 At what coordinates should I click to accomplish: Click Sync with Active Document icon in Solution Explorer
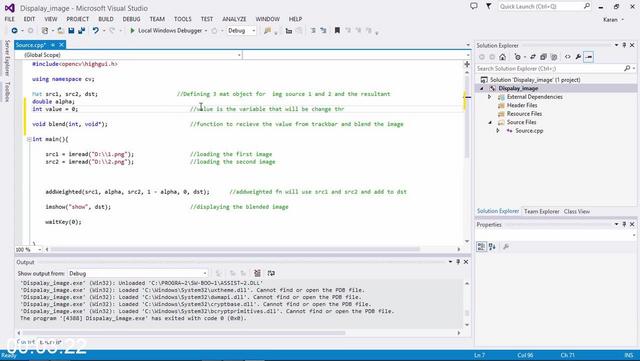533,57
